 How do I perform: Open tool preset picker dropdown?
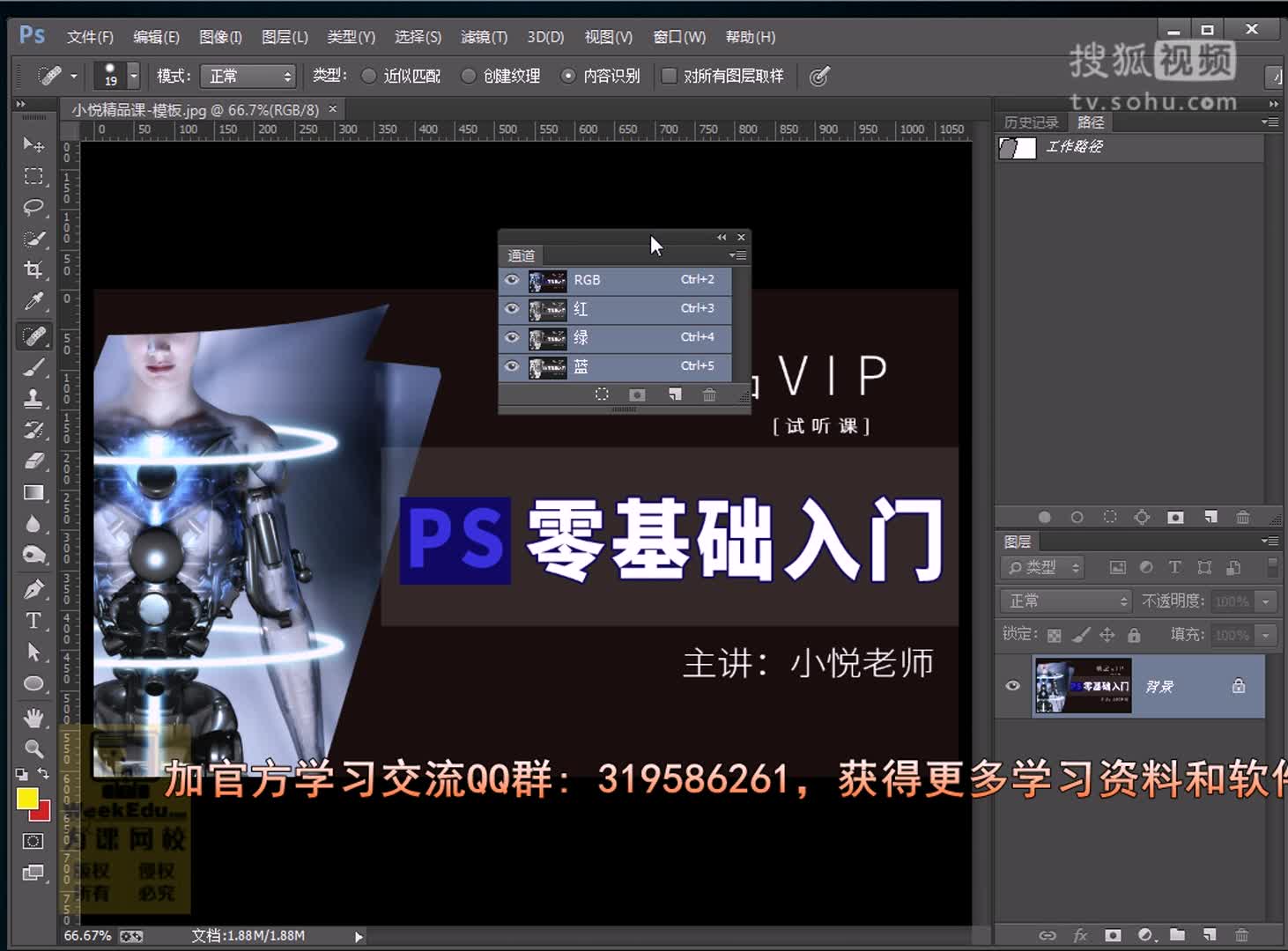tap(74, 76)
